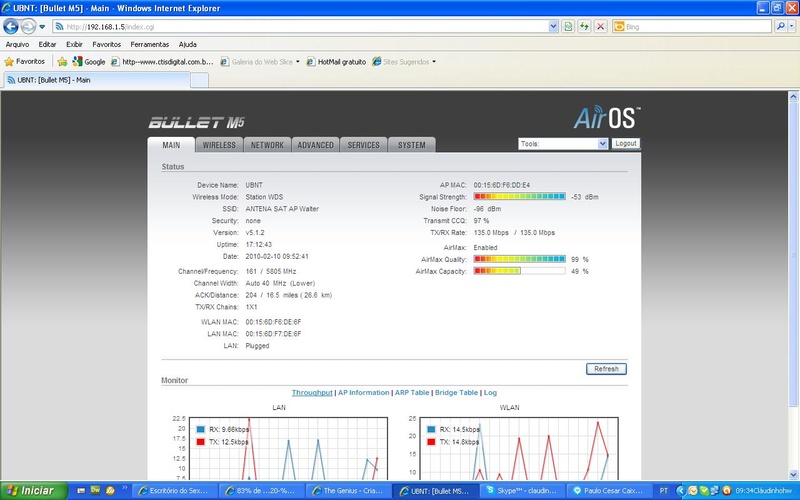800x500 pixels.
Task: Open the 83% de taskbar item
Action: (262, 491)
